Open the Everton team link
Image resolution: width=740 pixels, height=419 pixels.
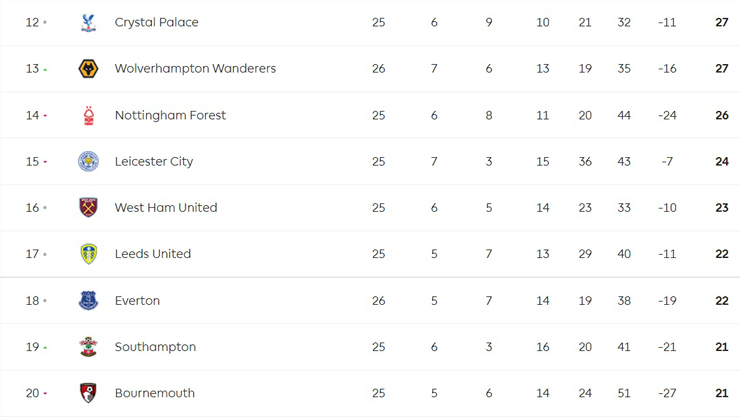137,301
